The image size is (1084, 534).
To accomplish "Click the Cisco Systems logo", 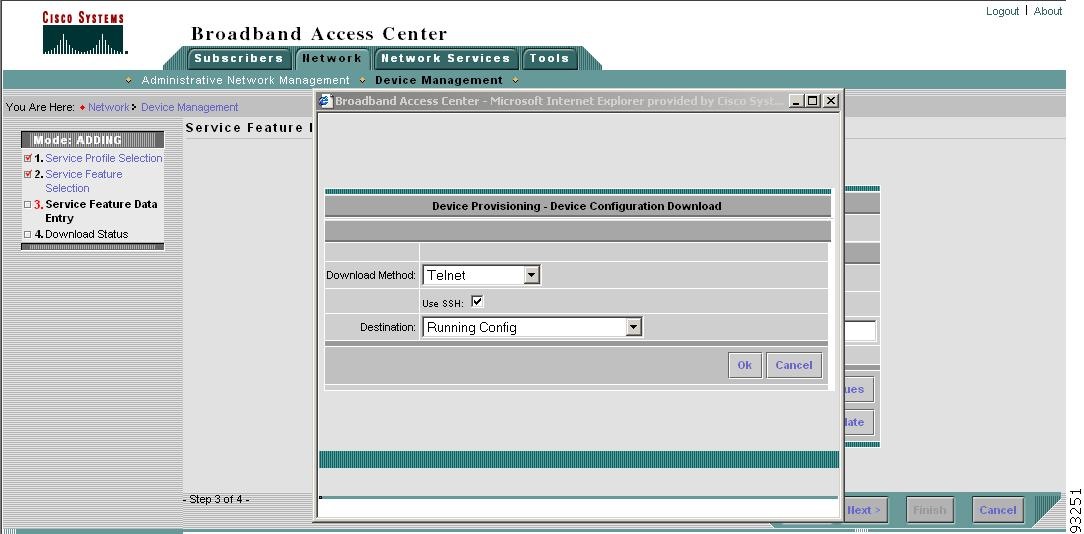I will pyautogui.click(x=84, y=33).
